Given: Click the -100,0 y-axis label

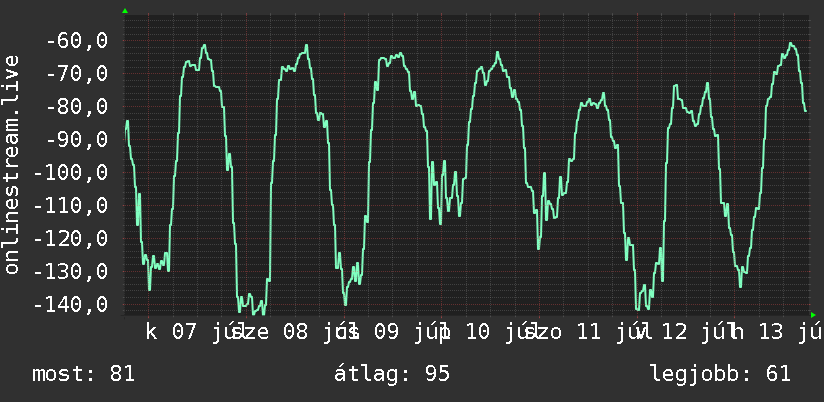Looking at the screenshot, I should (x=71, y=172).
